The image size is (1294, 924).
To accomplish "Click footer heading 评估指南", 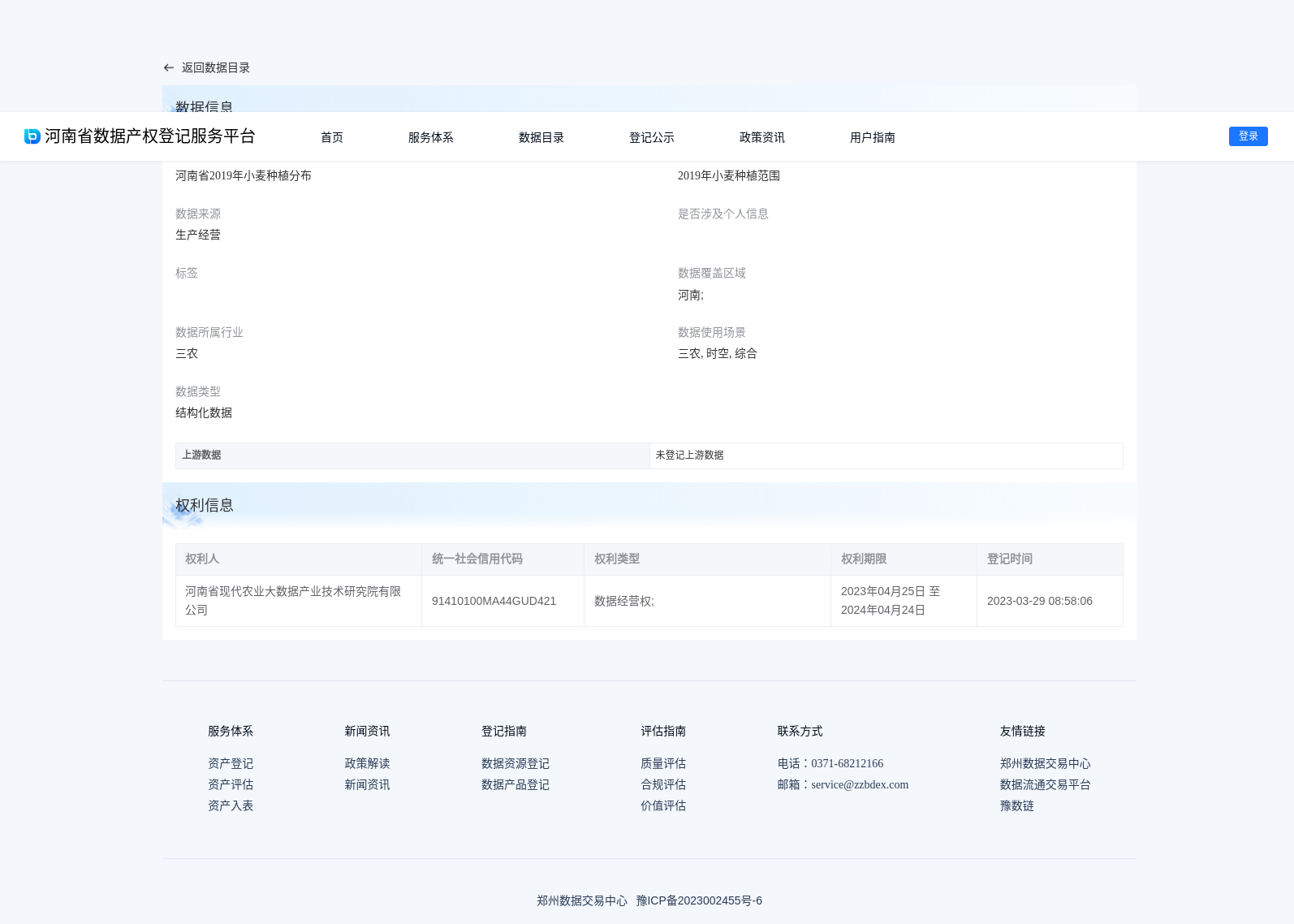I will coord(663,731).
